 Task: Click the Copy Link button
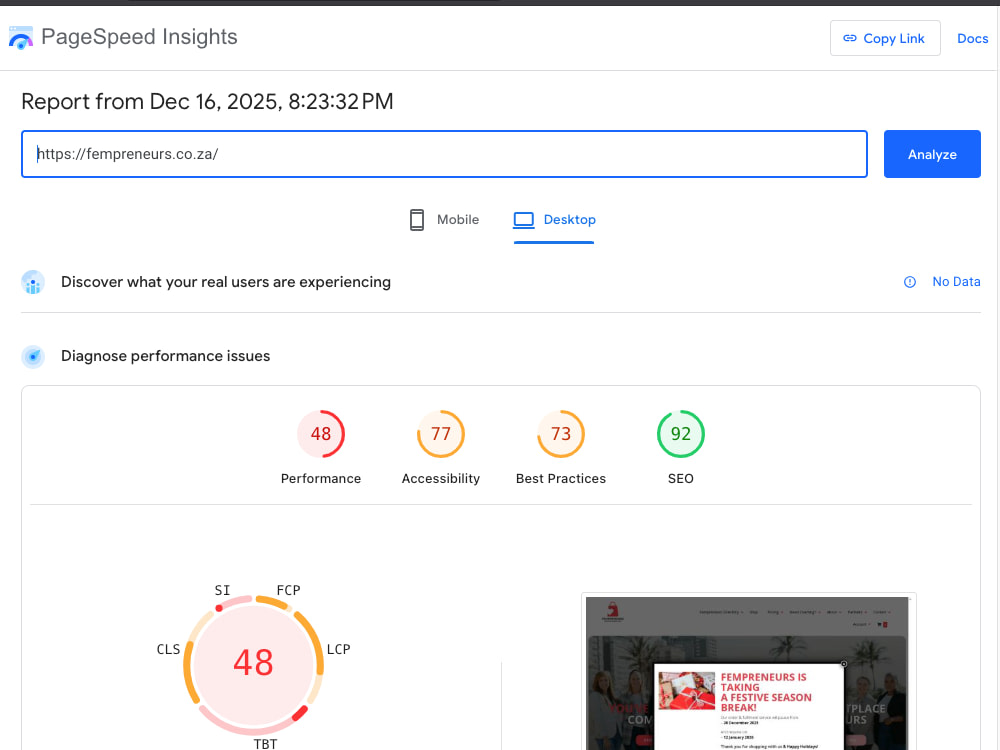[885, 38]
